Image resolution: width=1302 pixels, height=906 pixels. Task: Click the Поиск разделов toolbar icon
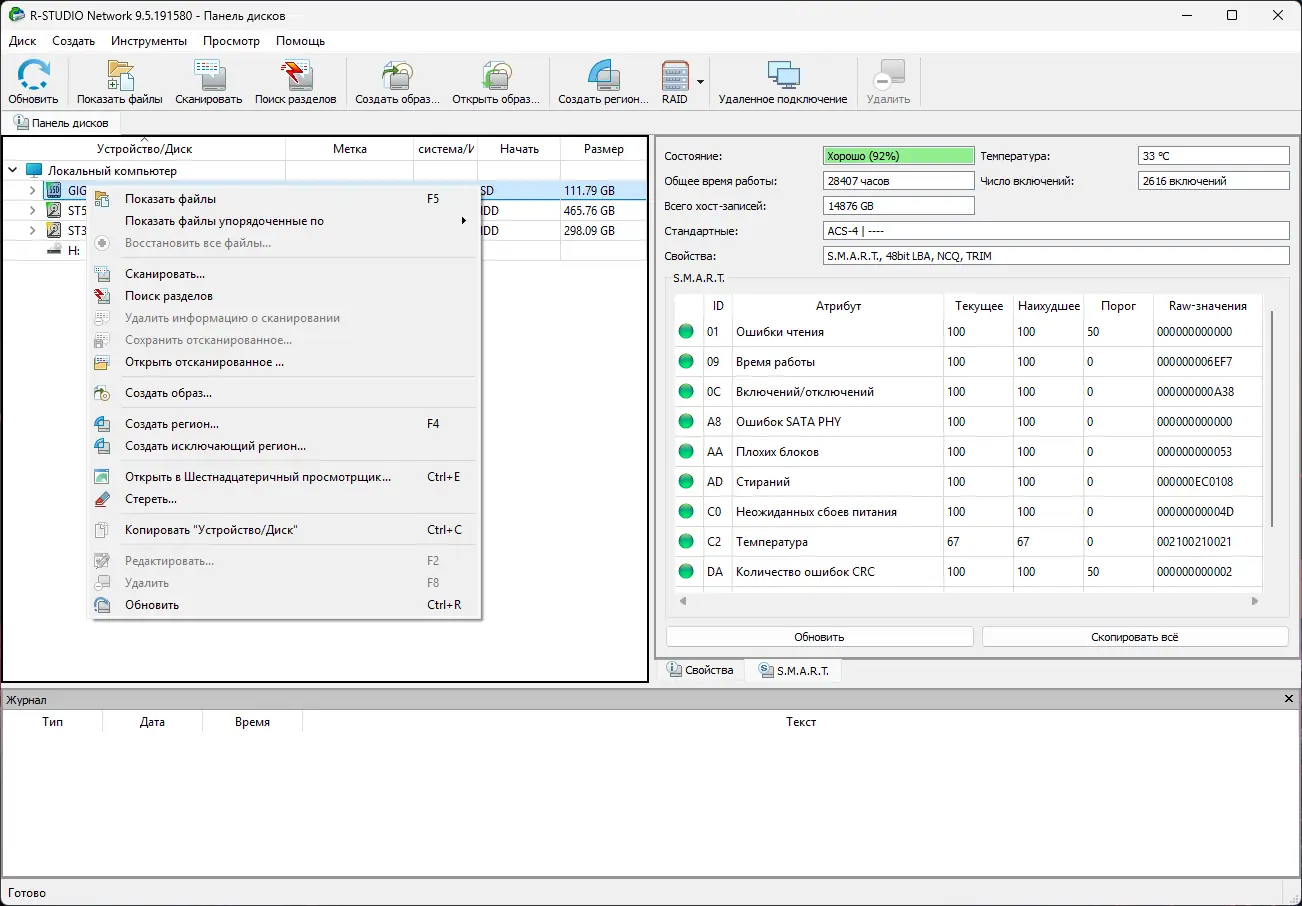[296, 76]
